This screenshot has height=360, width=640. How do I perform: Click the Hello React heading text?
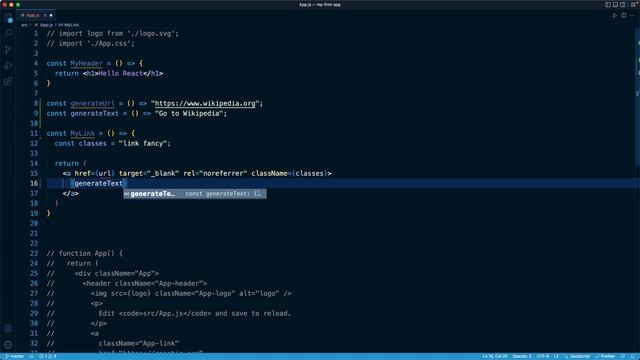pos(120,73)
